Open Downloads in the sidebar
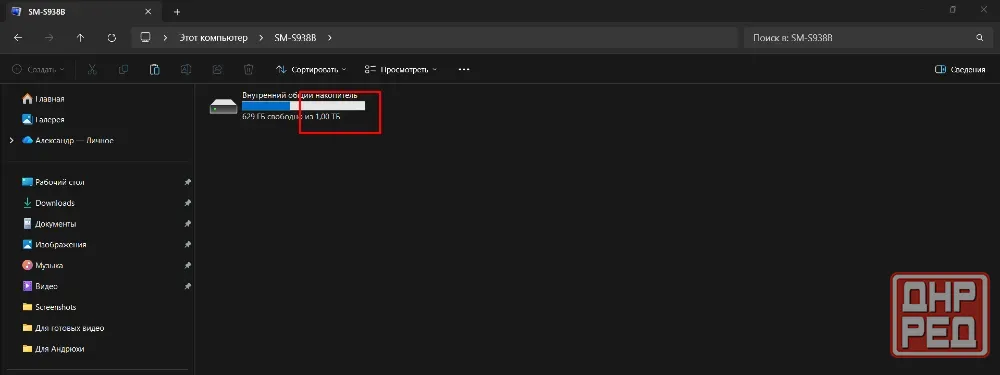The height and width of the screenshot is (375, 1000). point(55,203)
